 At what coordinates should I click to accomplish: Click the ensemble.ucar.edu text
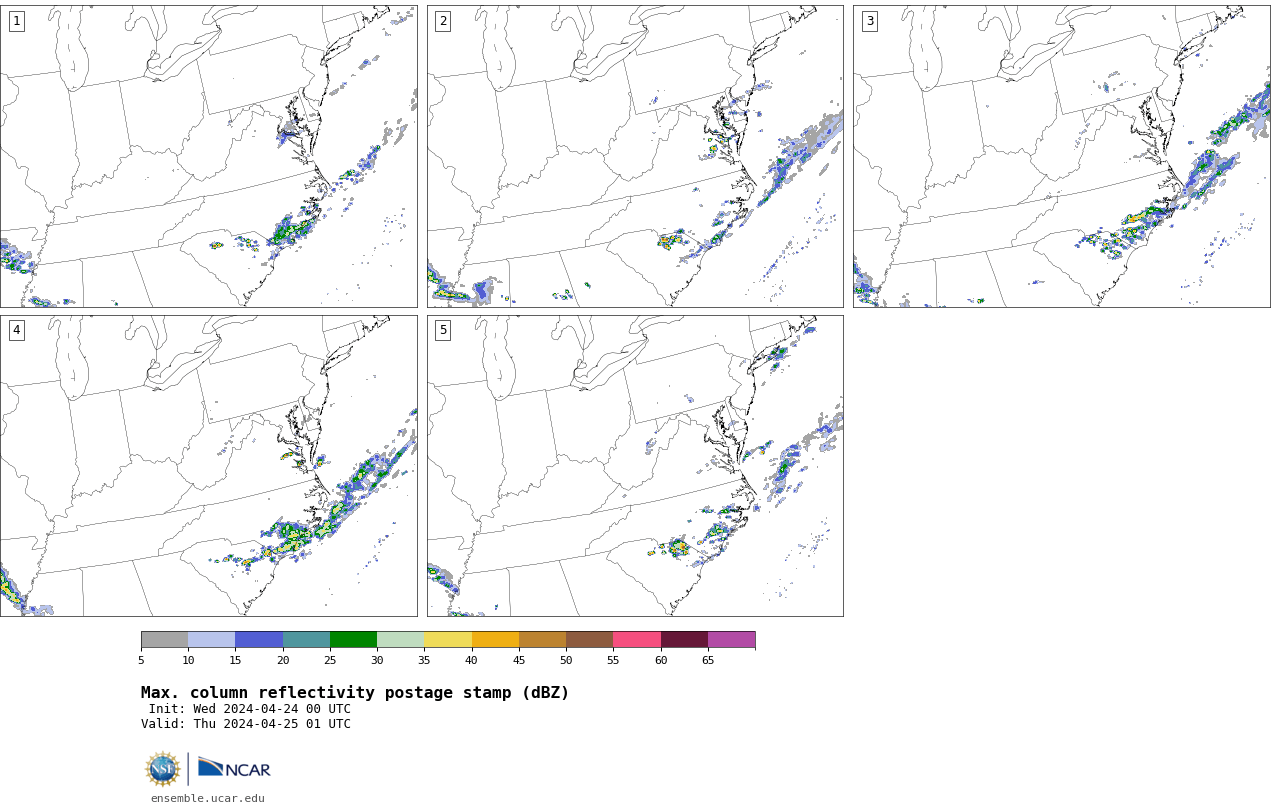[x=208, y=798]
